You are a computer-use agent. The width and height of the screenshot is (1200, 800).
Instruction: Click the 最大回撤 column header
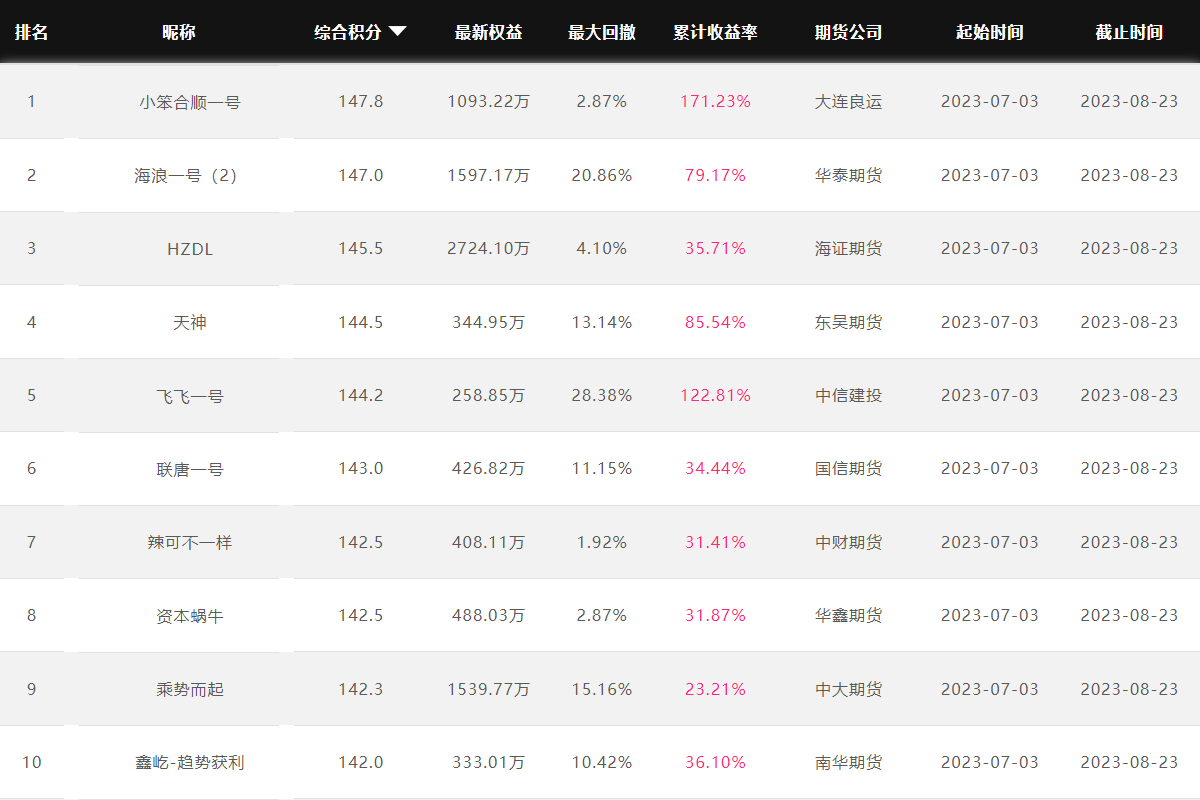click(x=602, y=32)
